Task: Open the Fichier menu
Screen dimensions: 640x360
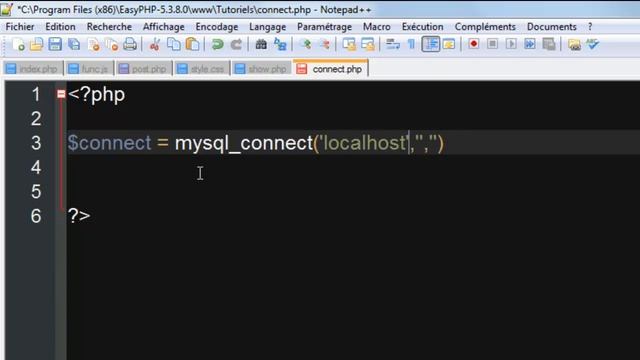Action: tap(20, 27)
